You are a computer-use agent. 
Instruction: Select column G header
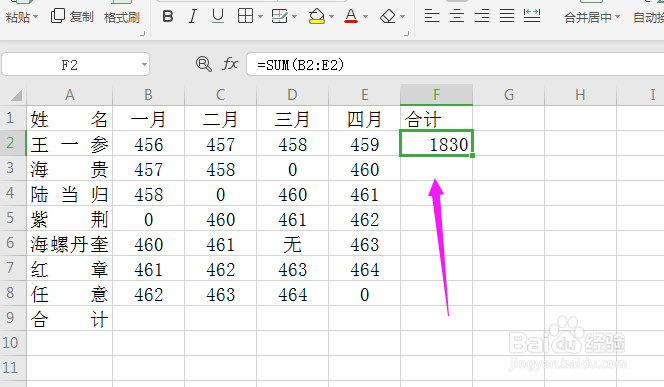(509, 95)
